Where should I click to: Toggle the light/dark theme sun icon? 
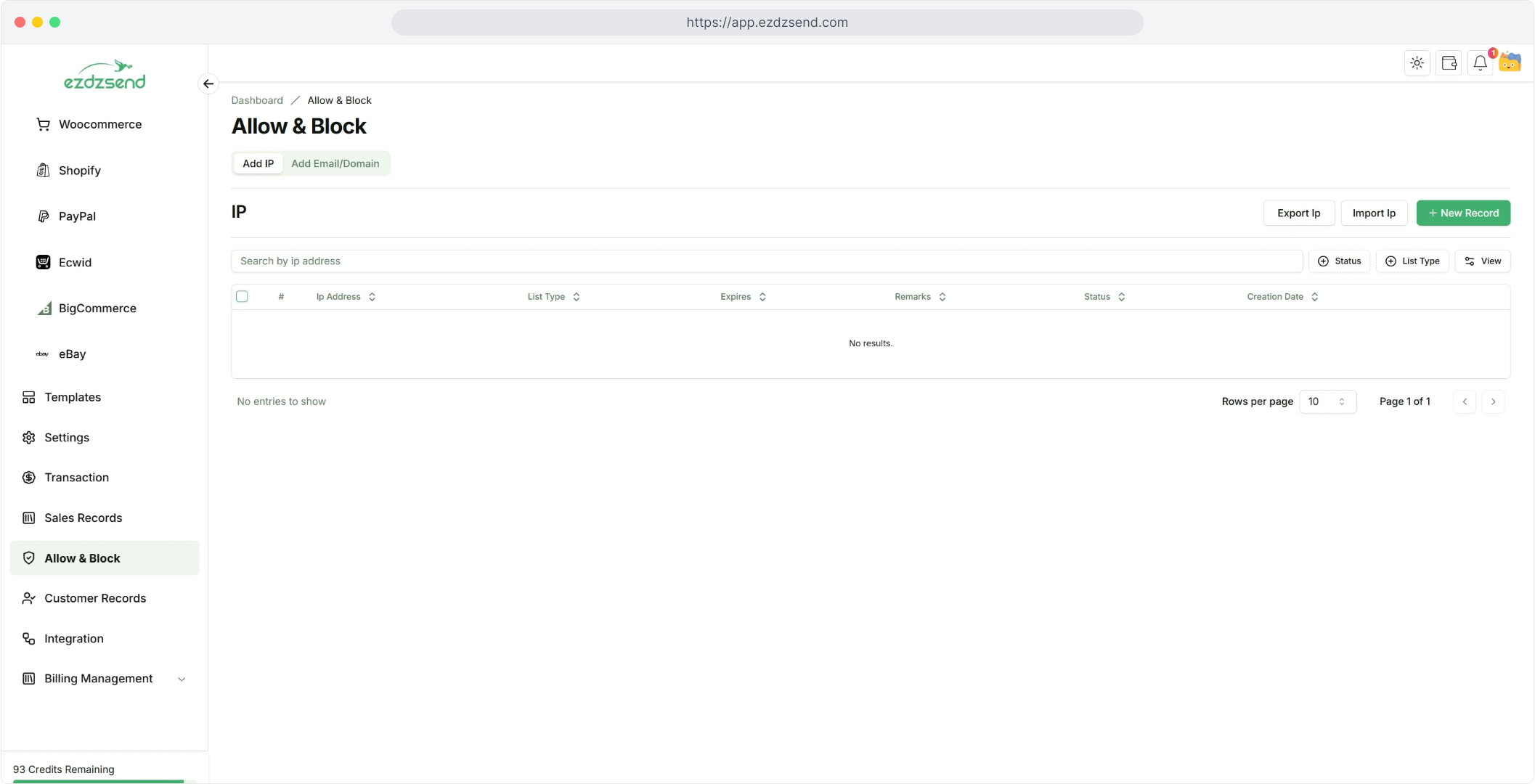[1417, 63]
